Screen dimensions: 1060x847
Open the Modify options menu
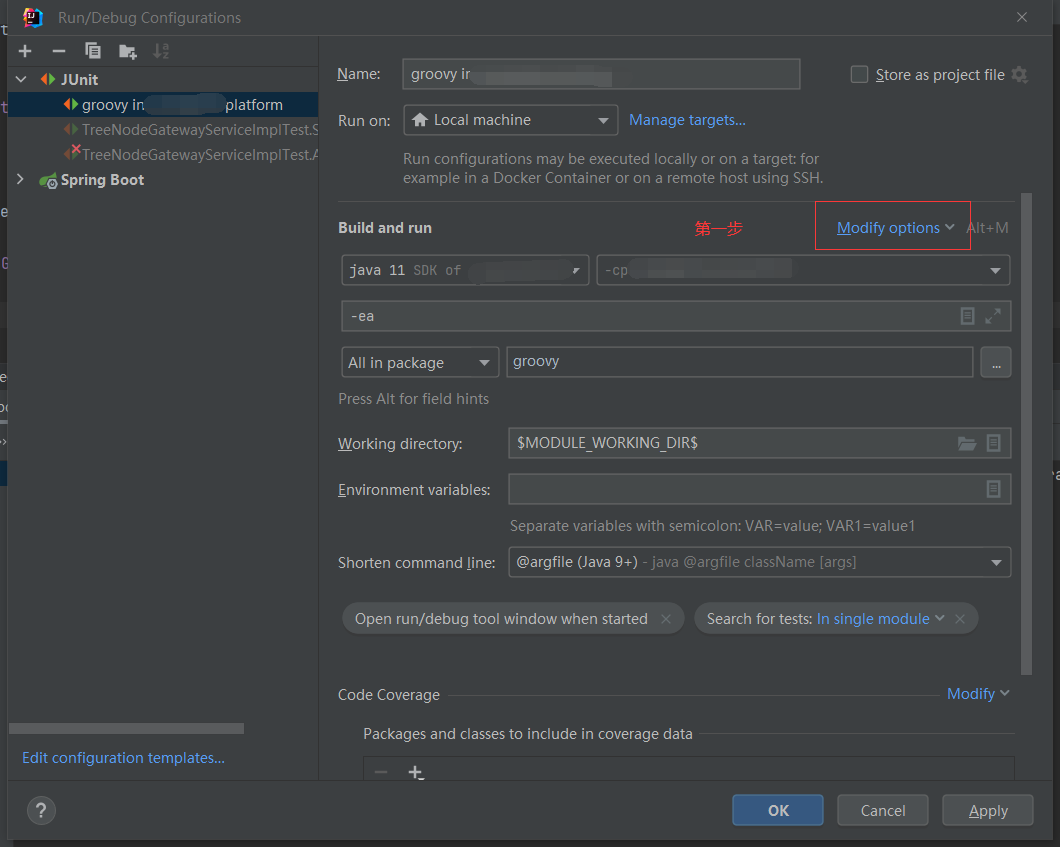[892, 227]
